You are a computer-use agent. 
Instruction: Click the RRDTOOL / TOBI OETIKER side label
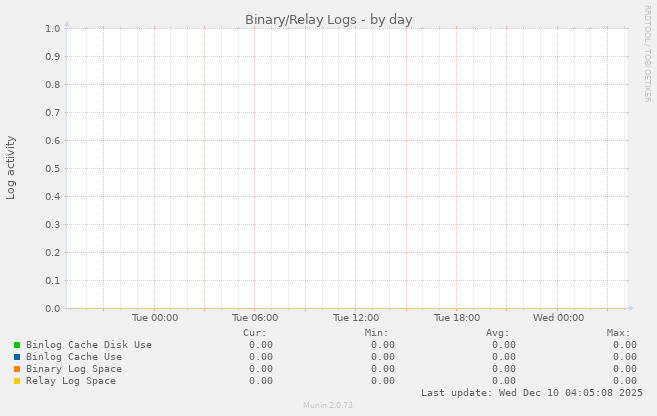[x=648, y=54]
